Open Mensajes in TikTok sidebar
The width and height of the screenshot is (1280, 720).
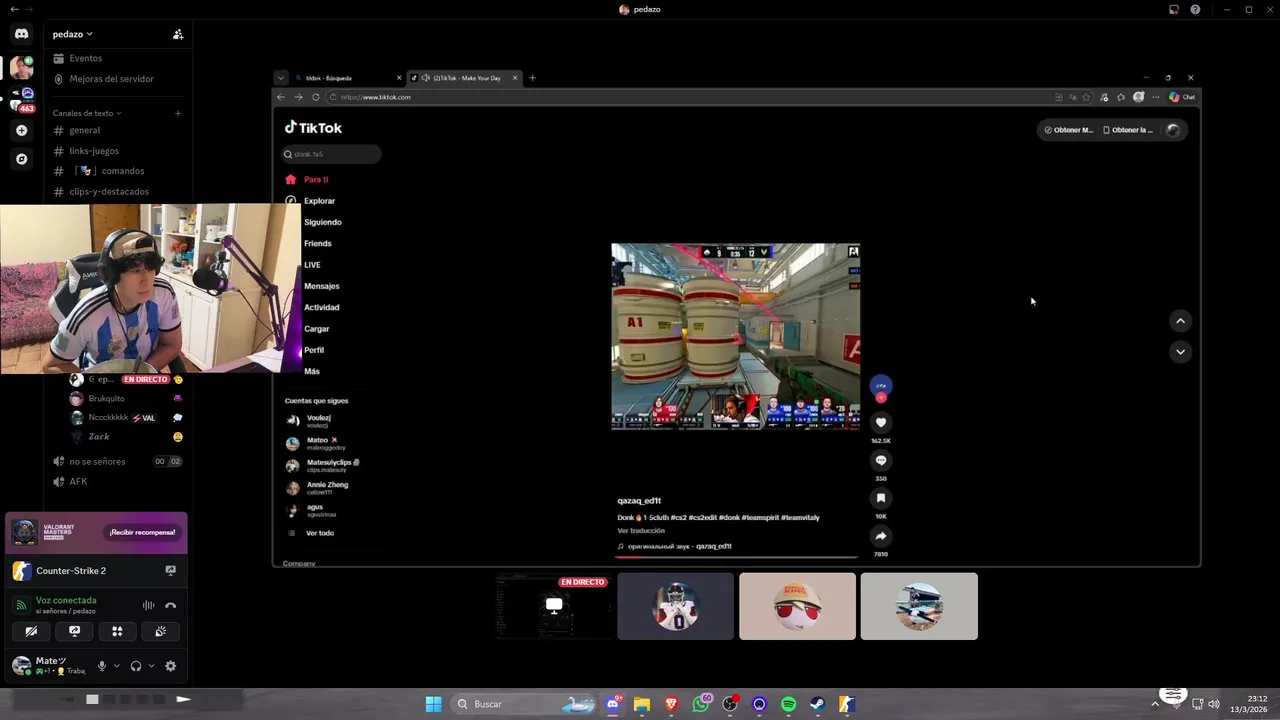(x=321, y=286)
